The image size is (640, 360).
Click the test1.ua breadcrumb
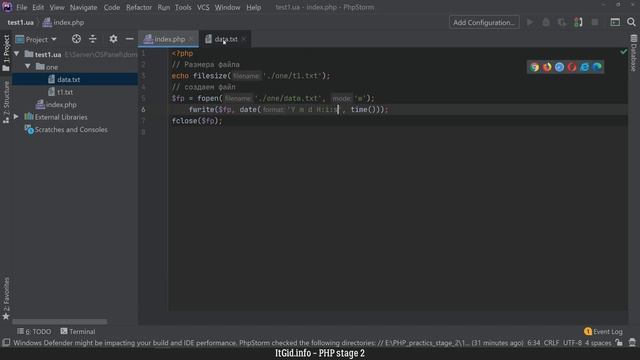pos(20,22)
